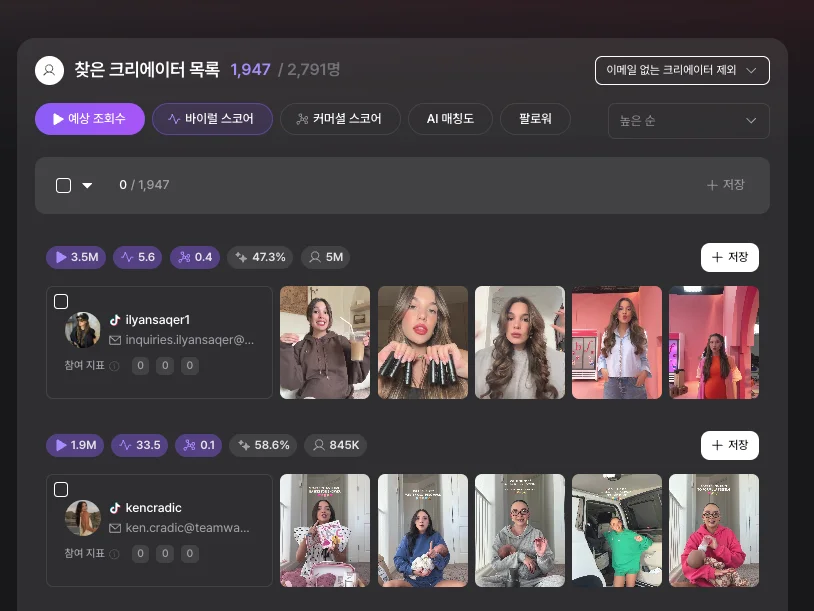Check the checkbox on ilyansaqer1's creator card
814x611 pixels.
(x=61, y=301)
